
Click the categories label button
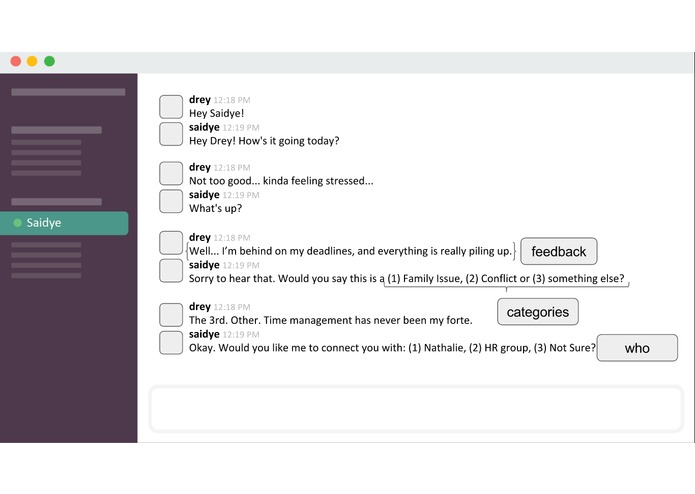tap(538, 312)
